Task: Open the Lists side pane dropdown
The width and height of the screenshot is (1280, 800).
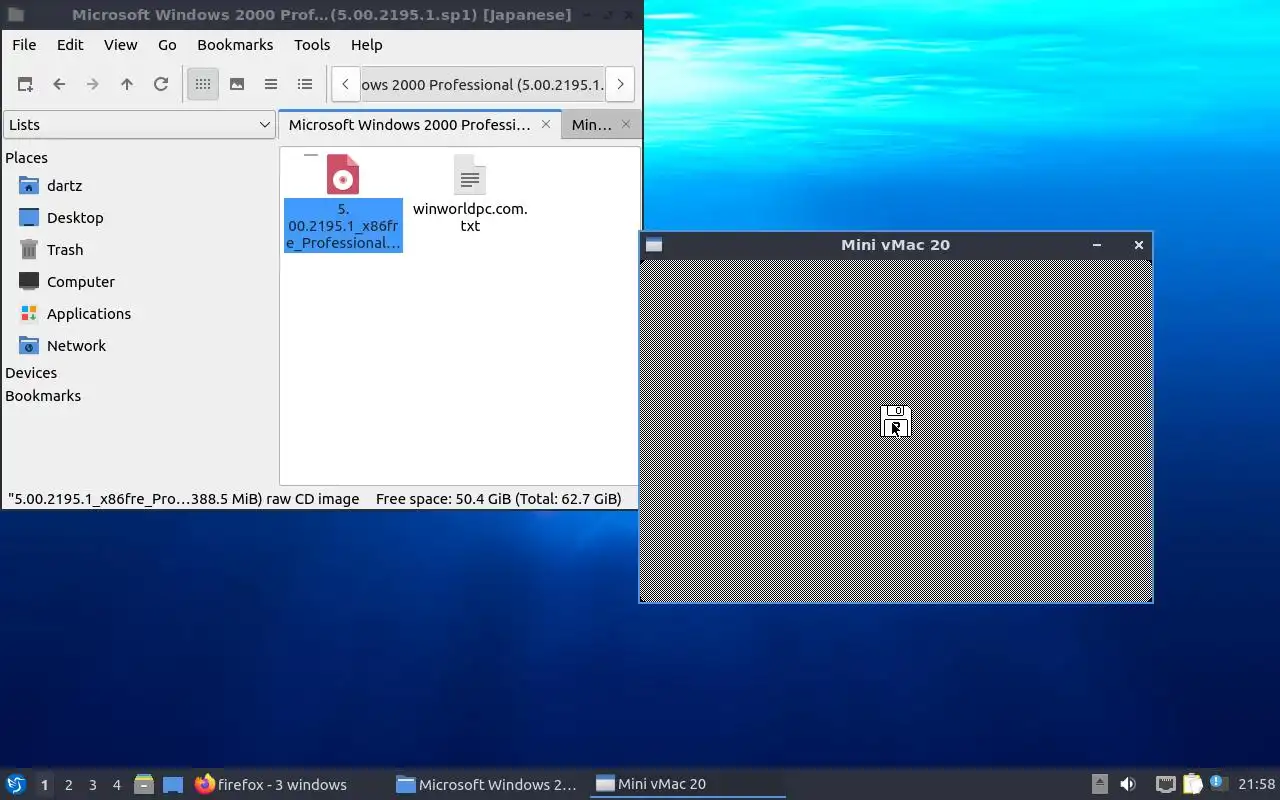Action: (139, 125)
